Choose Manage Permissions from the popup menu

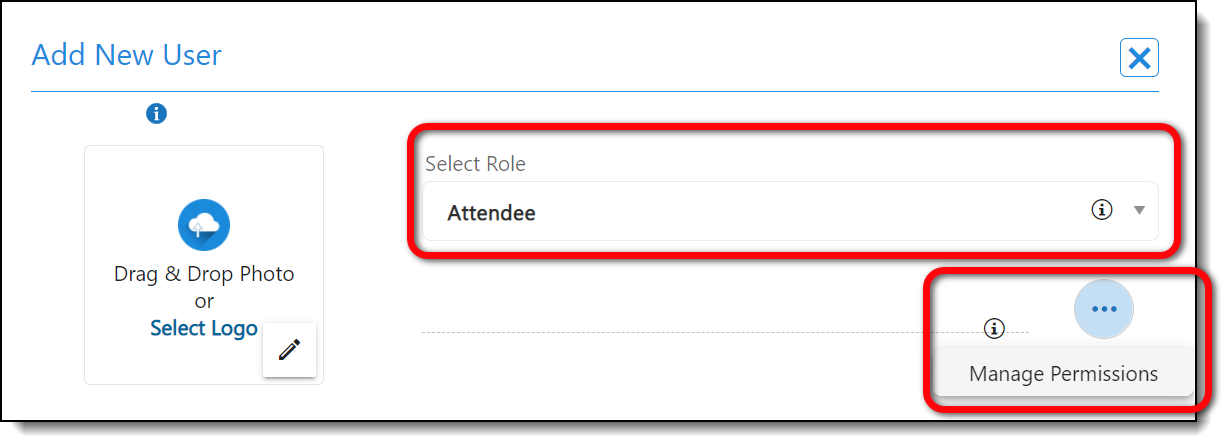(x=1063, y=374)
